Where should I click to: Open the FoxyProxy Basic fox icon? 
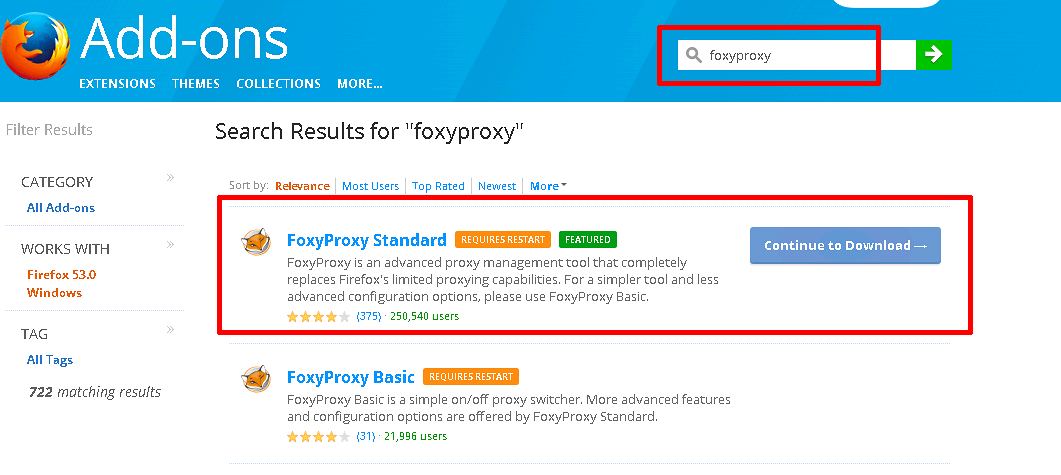pos(256,380)
